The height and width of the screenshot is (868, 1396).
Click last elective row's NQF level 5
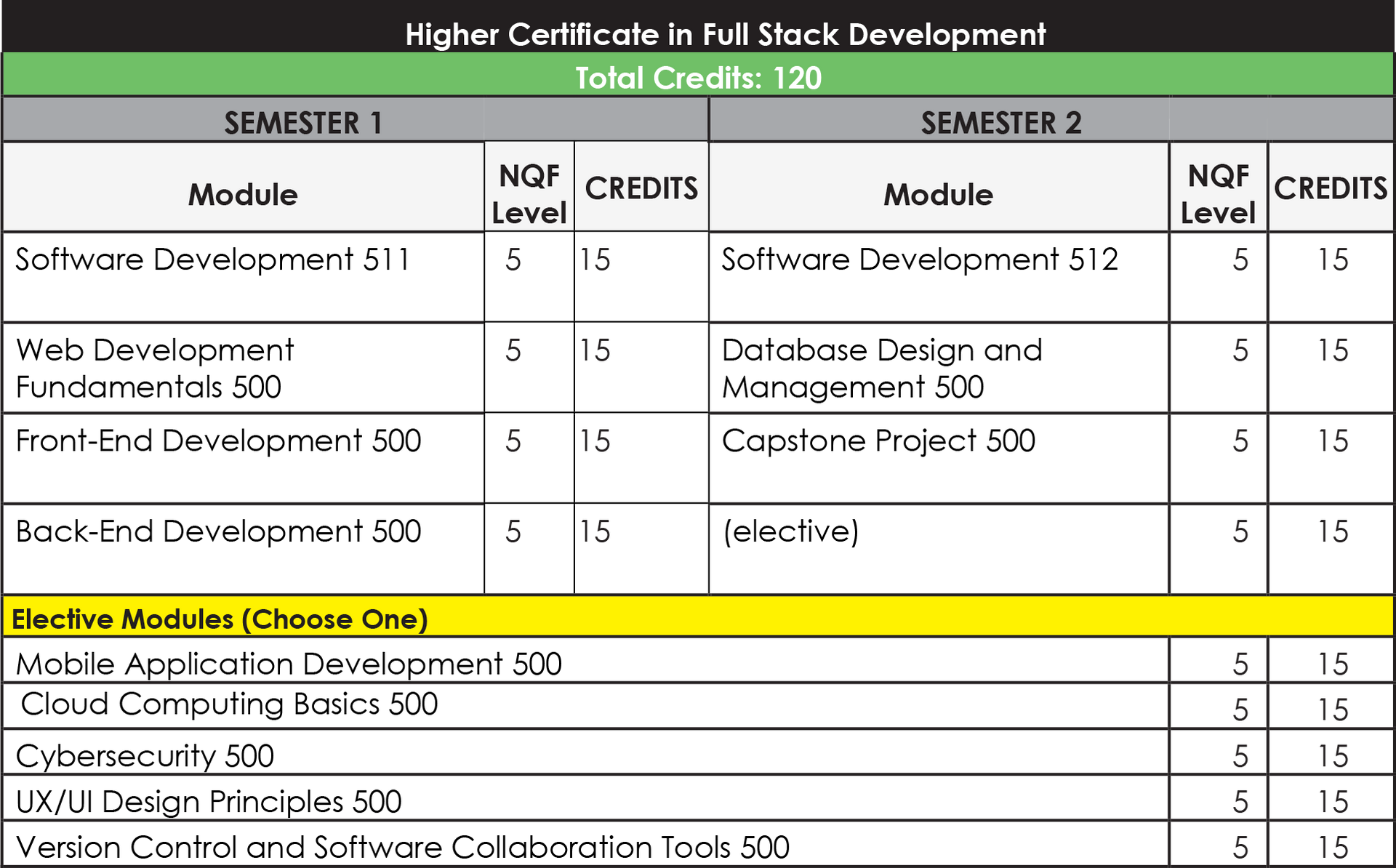click(1240, 847)
